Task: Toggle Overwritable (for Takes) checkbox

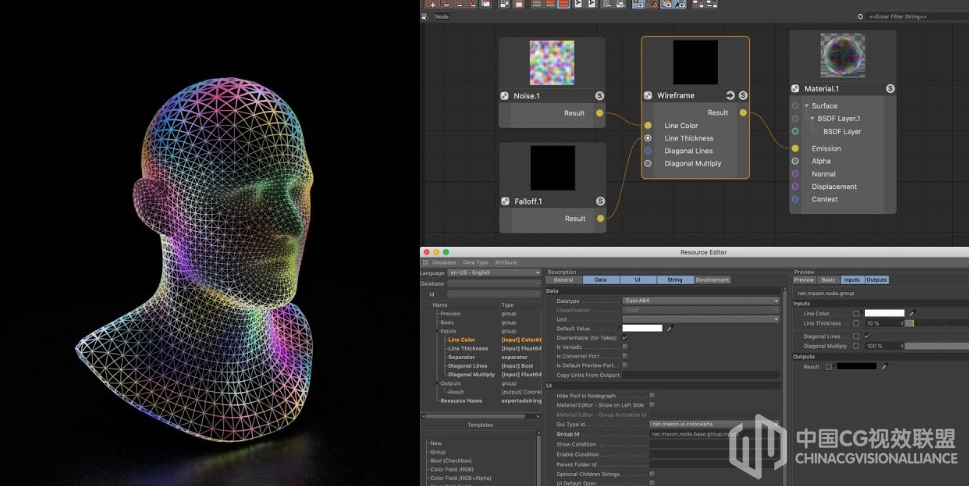Action: tap(625, 338)
